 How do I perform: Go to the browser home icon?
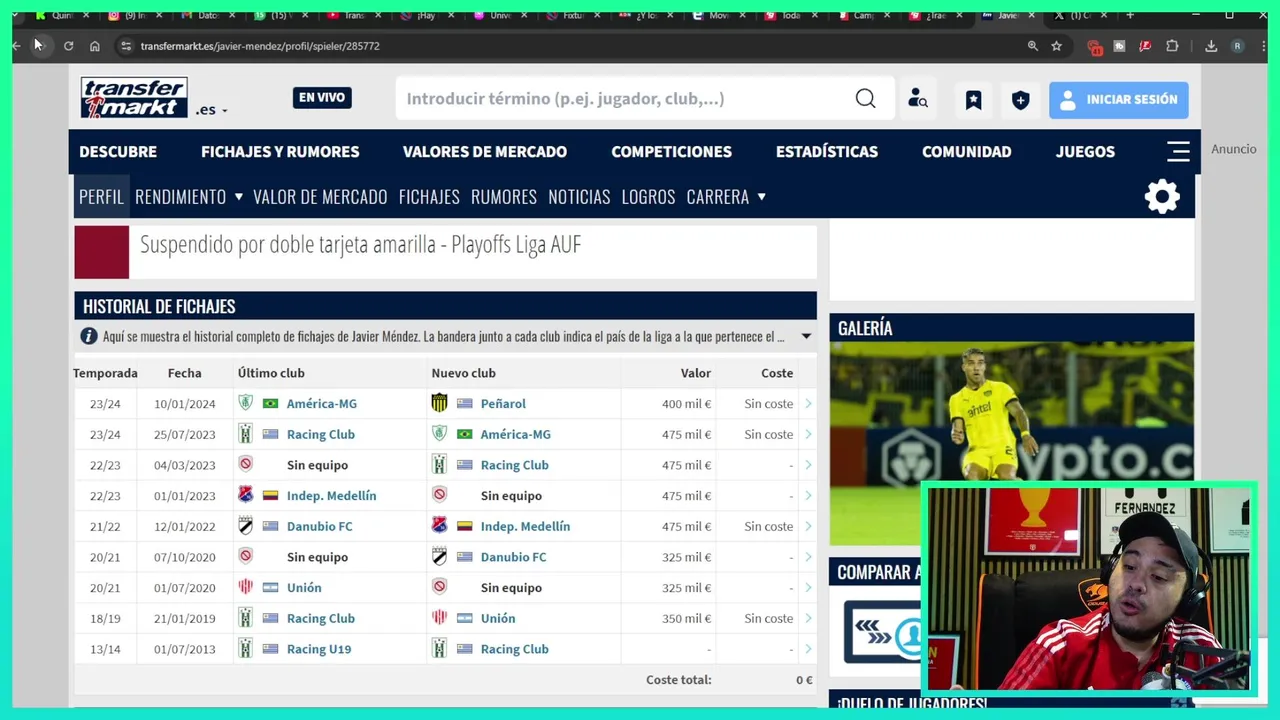point(95,46)
